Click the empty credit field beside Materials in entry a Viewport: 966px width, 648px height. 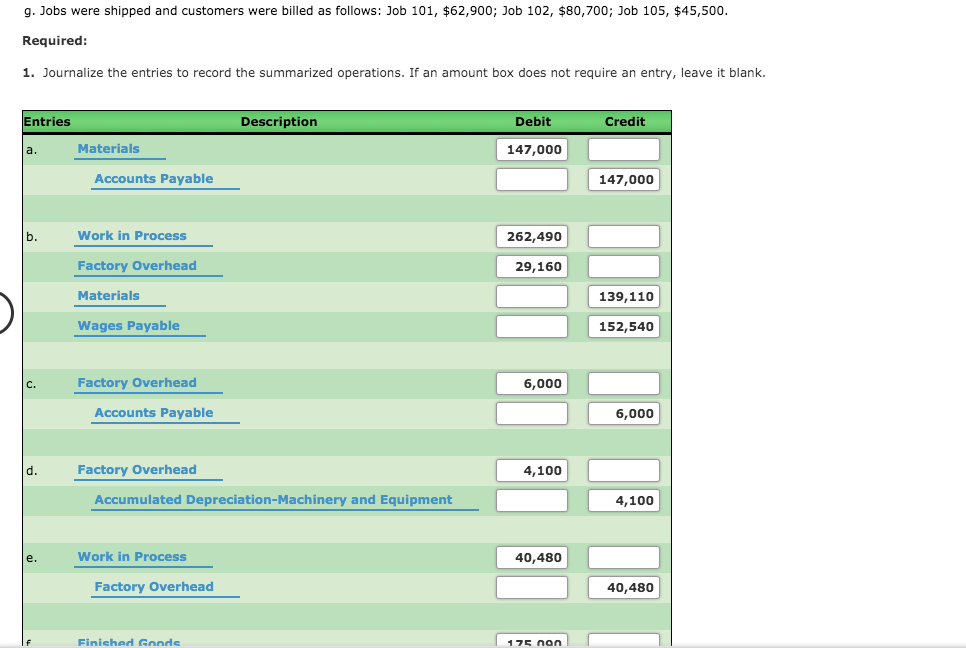click(x=623, y=148)
